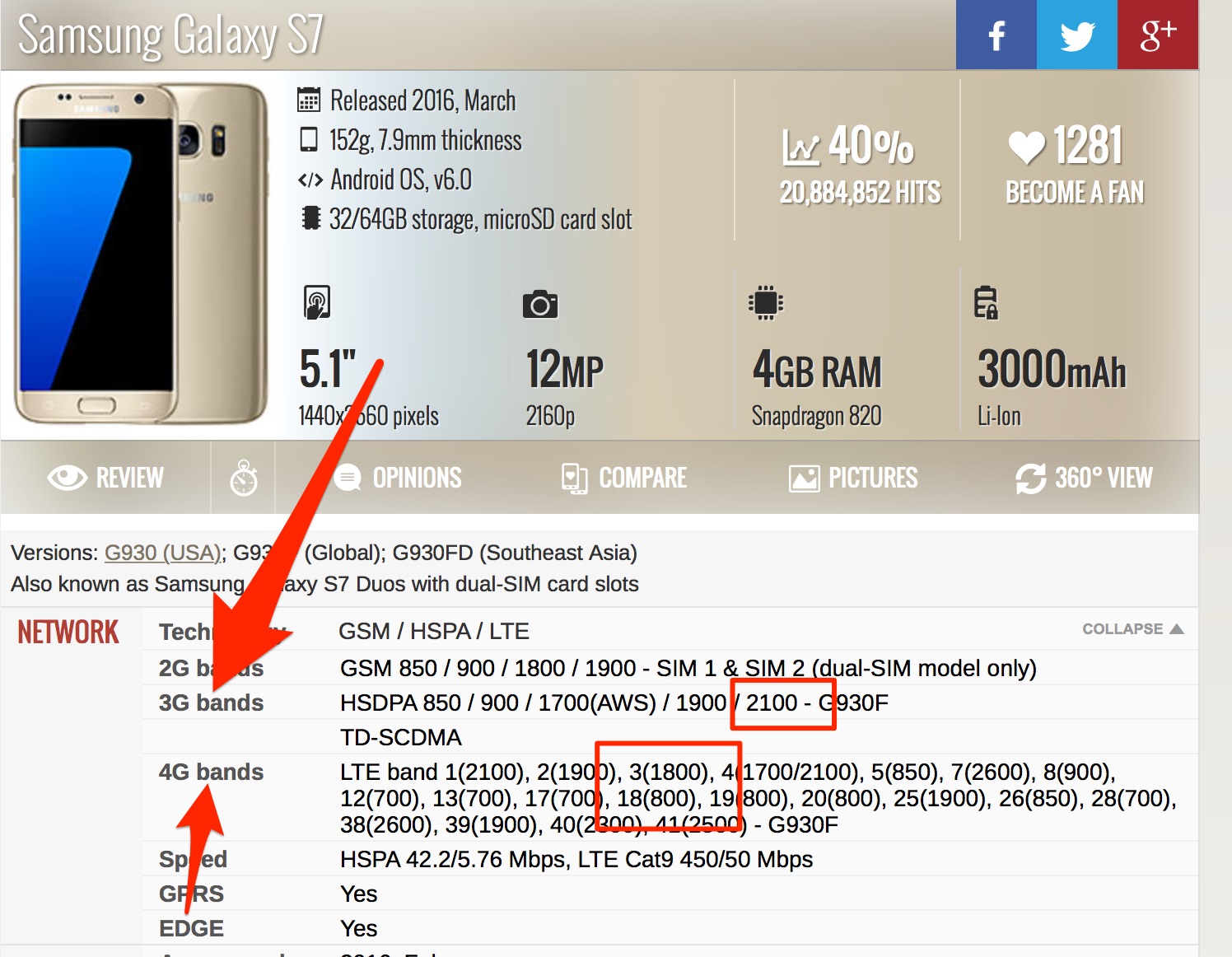Open the Pictures tab
This screenshot has height=957, width=1232.
(853, 478)
